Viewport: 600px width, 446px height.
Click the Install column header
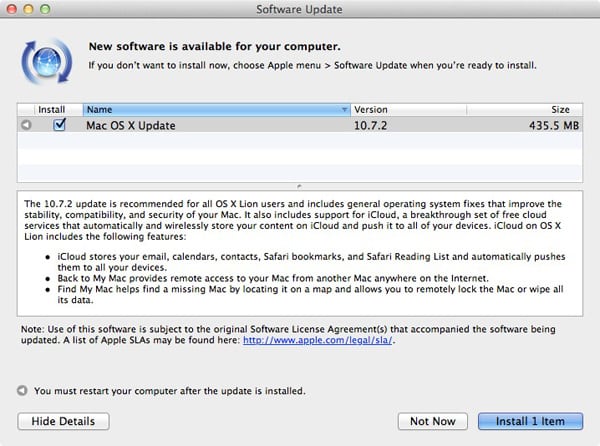(51, 109)
